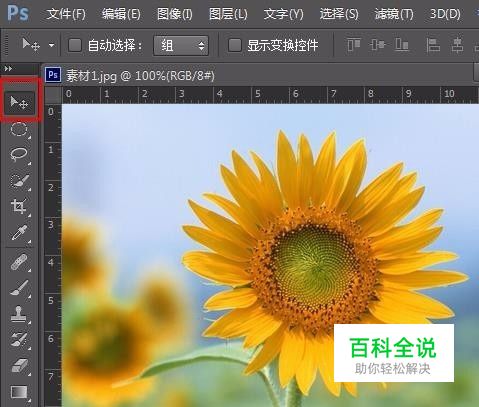Open the 组 auto-select dropdown
The height and width of the screenshot is (407, 479).
click(x=181, y=45)
